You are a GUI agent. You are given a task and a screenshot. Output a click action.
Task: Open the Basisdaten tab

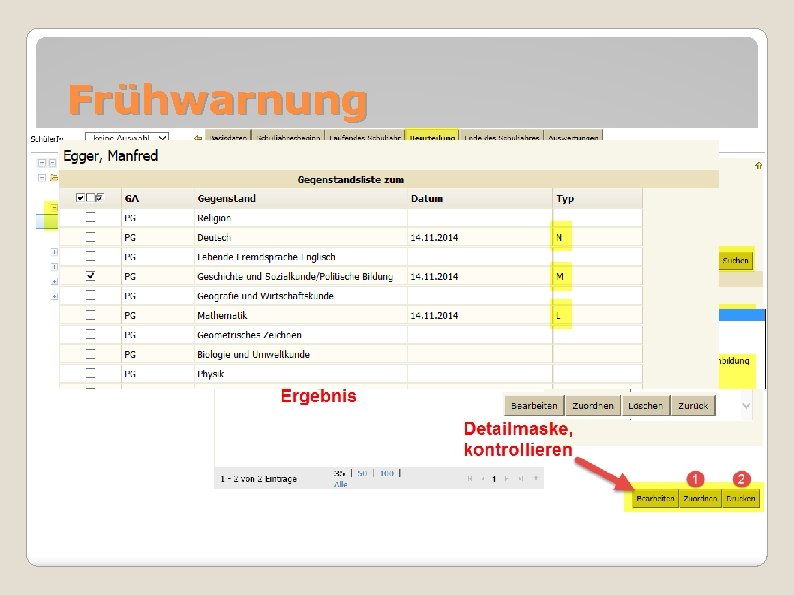click(228, 137)
